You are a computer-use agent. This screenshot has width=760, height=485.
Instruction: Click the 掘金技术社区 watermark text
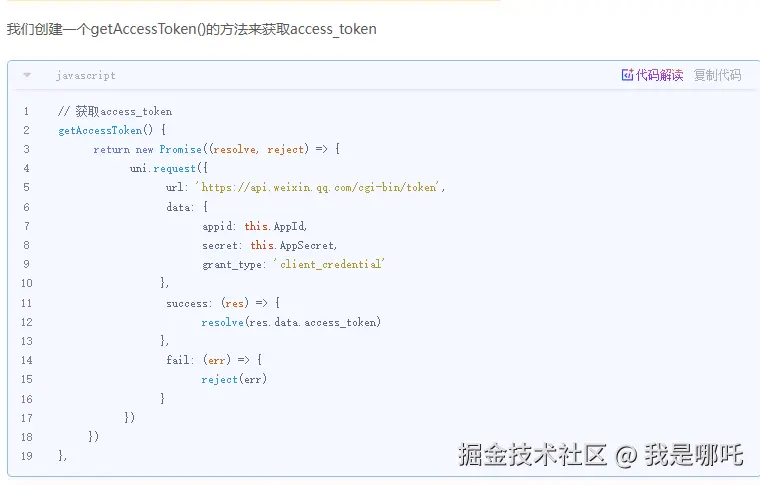[532, 456]
